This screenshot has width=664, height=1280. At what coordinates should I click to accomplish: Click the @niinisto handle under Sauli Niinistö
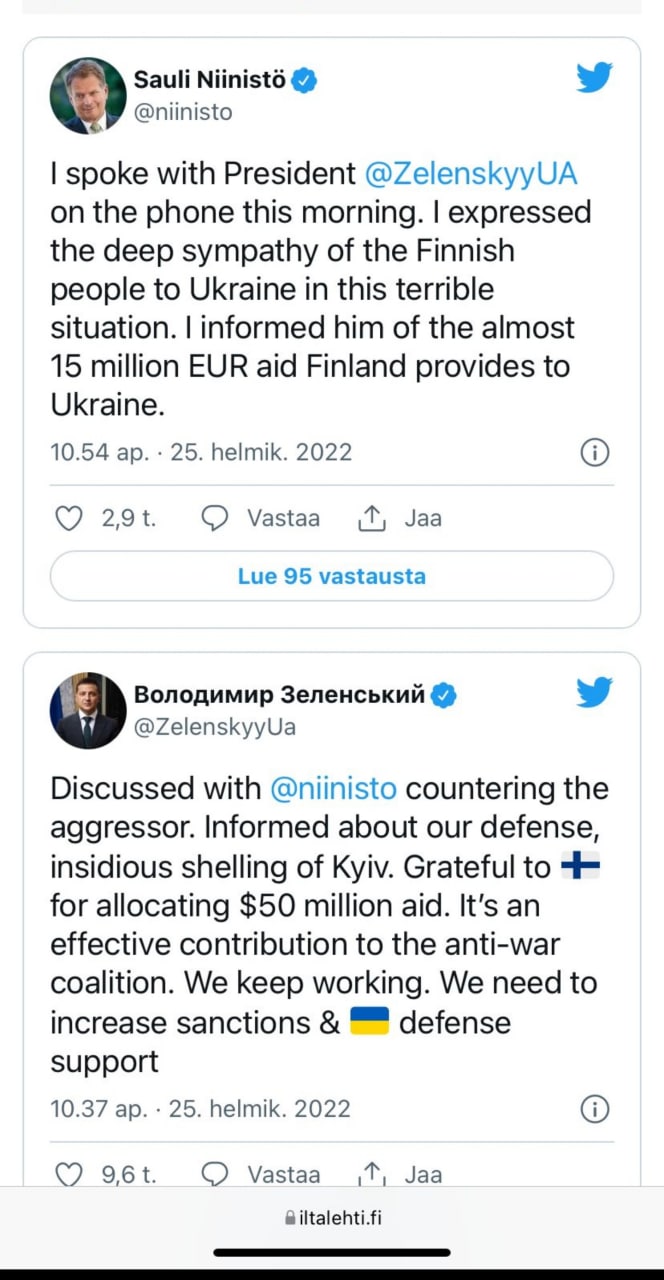(183, 112)
